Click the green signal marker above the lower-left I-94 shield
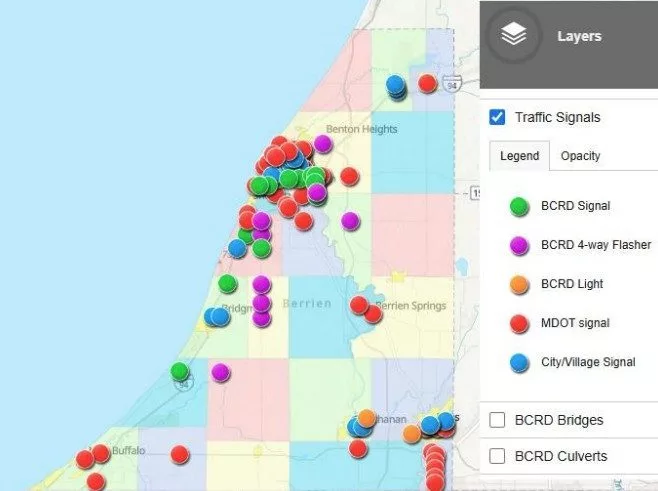 click(180, 371)
